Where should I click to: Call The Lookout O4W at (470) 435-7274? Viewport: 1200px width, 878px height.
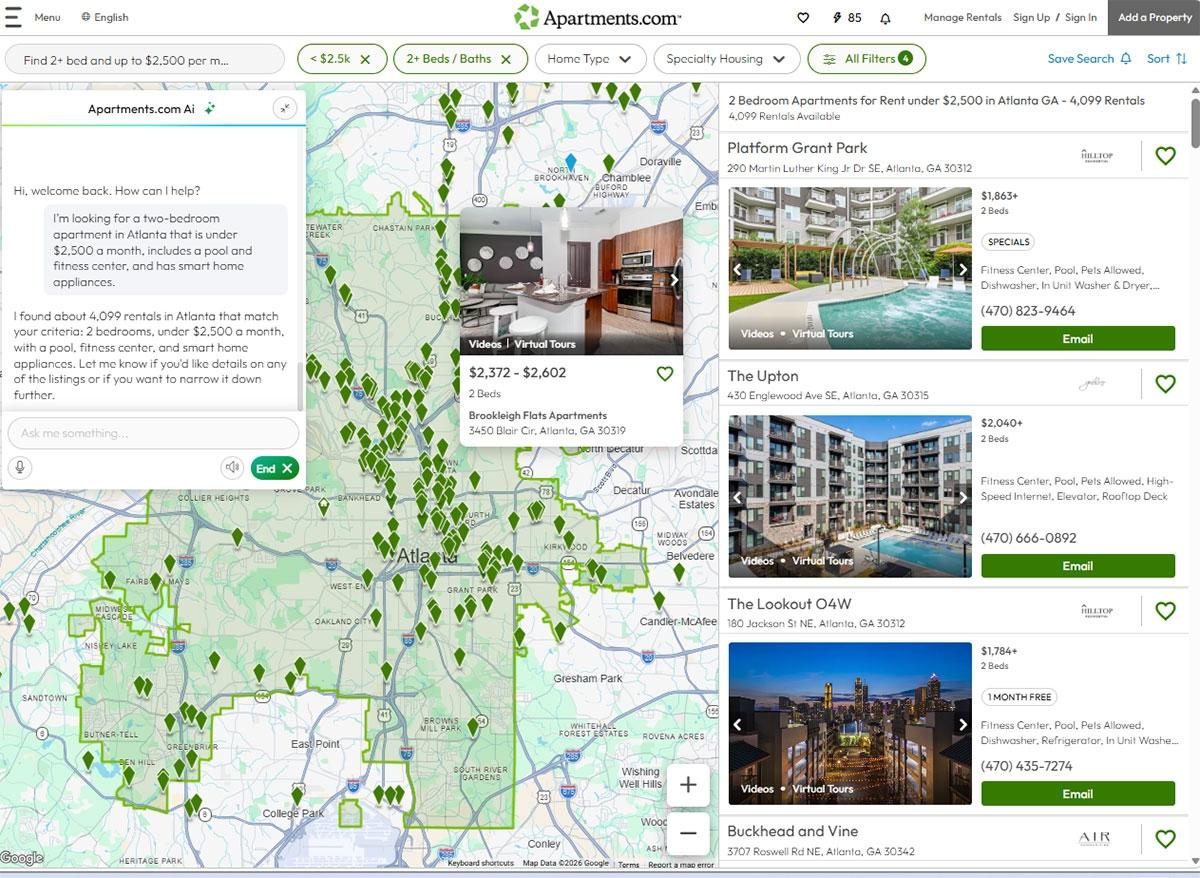click(1027, 766)
